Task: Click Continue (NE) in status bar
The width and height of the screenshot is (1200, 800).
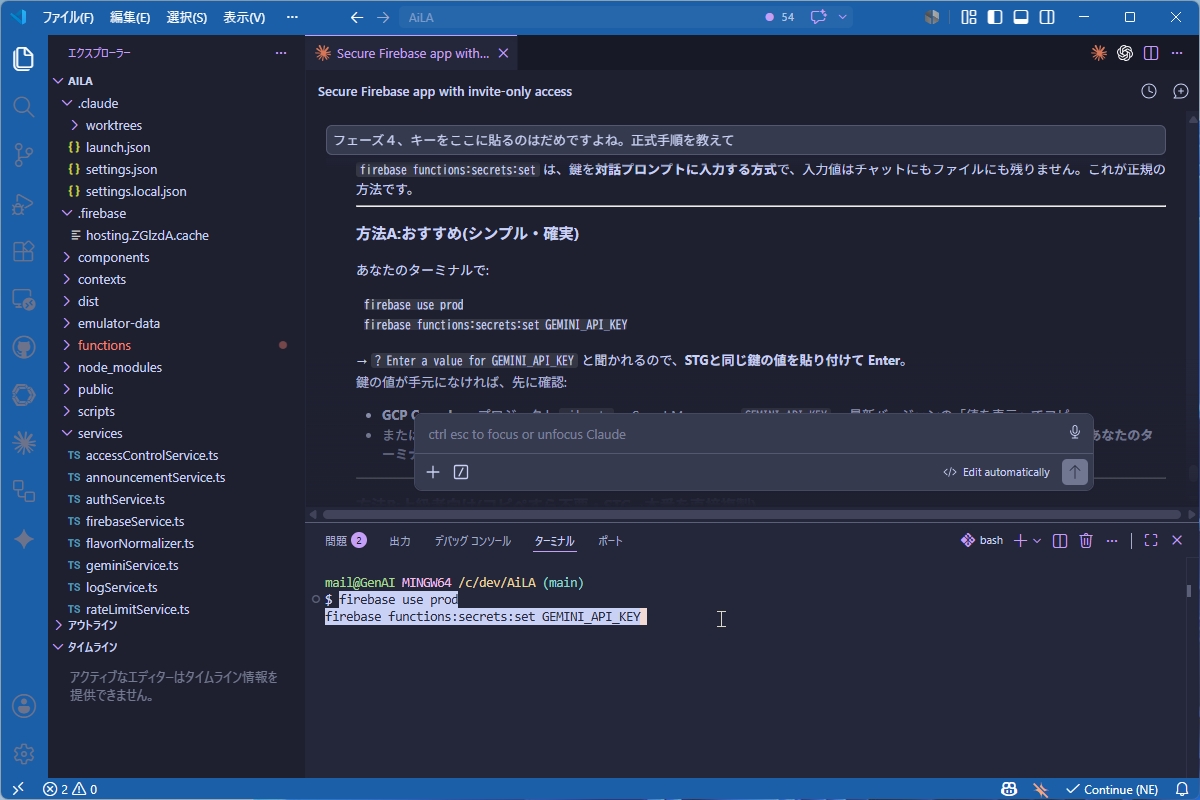Action: click(x=1111, y=789)
